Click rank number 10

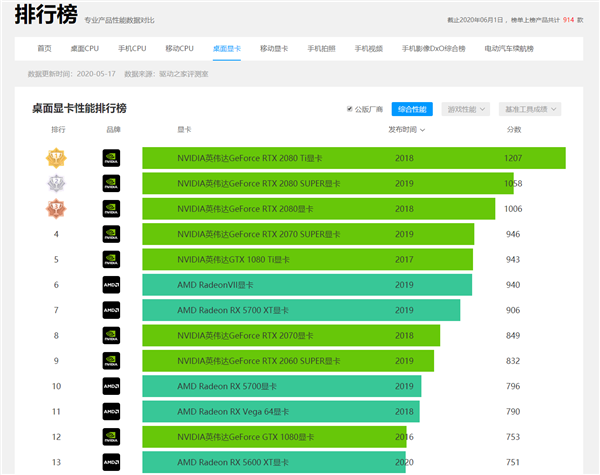[x=56, y=386]
